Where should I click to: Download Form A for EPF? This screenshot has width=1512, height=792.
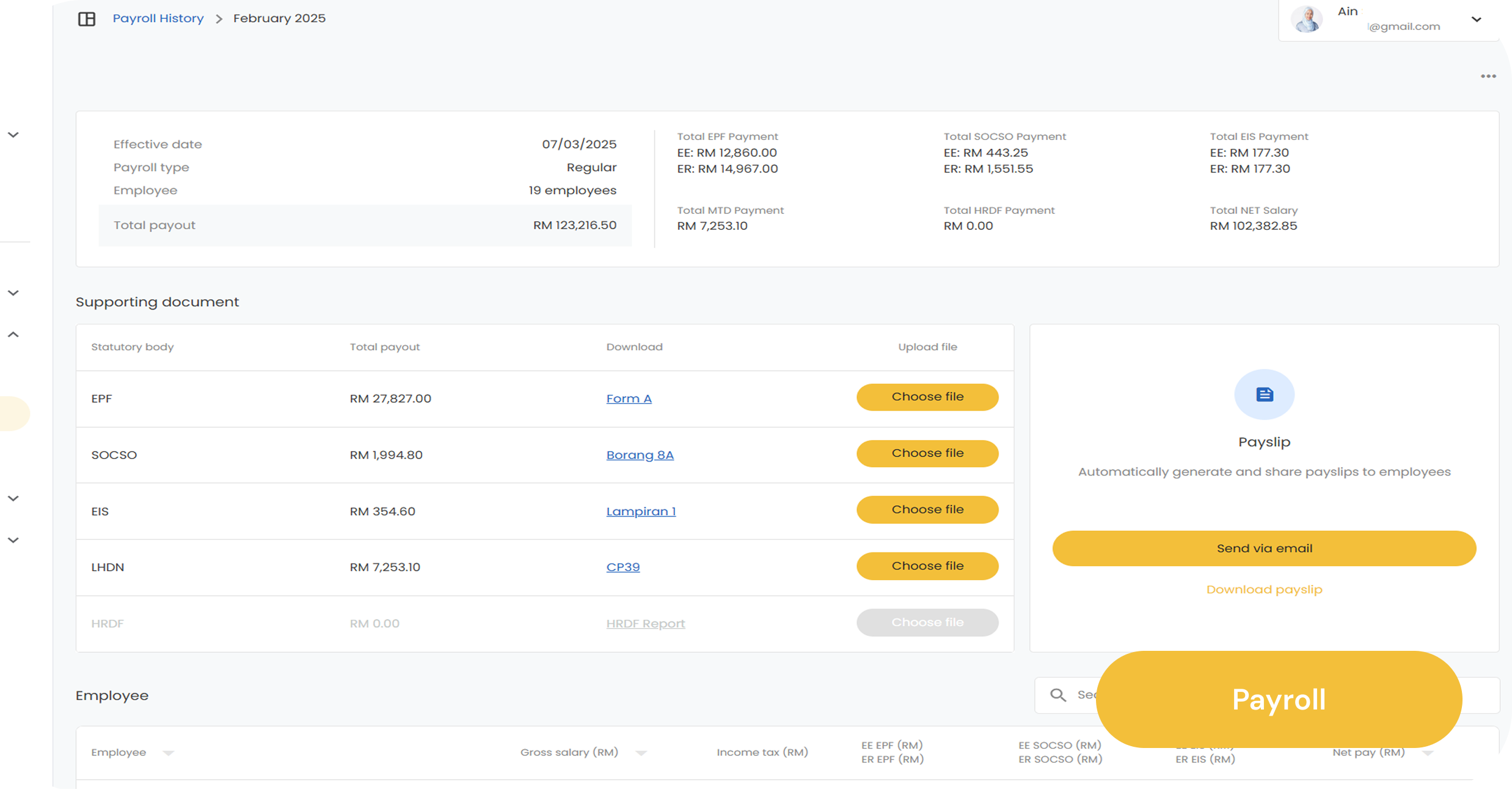point(629,398)
